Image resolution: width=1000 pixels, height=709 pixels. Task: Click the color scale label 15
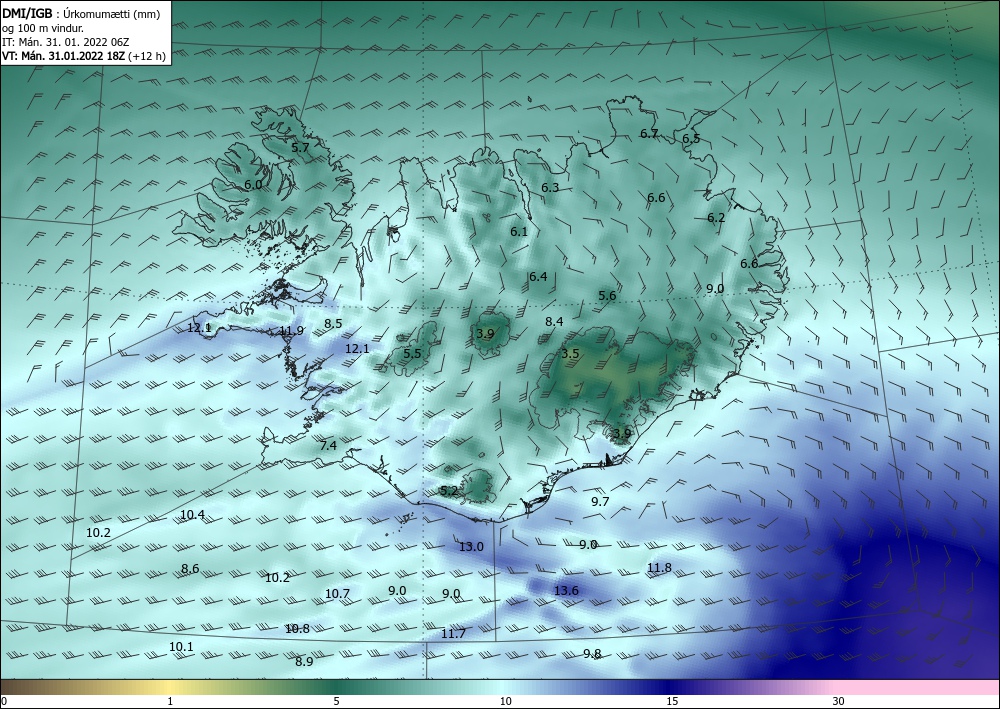[672, 701]
